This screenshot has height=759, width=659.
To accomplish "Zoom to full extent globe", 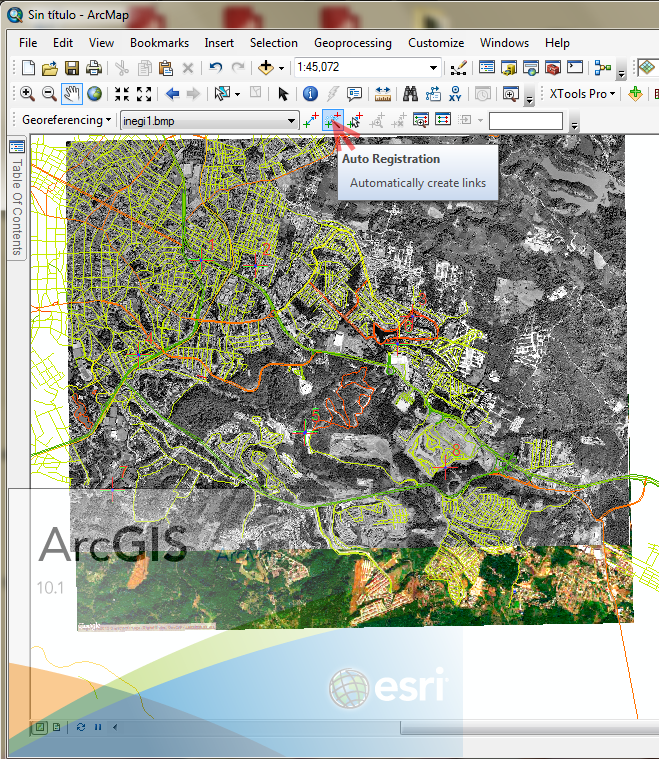I will [x=94, y=94].
